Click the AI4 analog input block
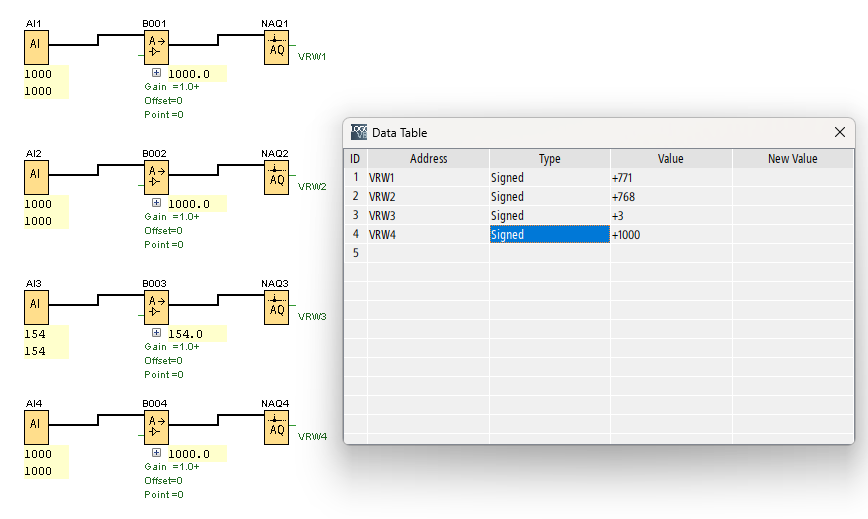This screenshot has height=519, width=868. click(x=35, y=426)
